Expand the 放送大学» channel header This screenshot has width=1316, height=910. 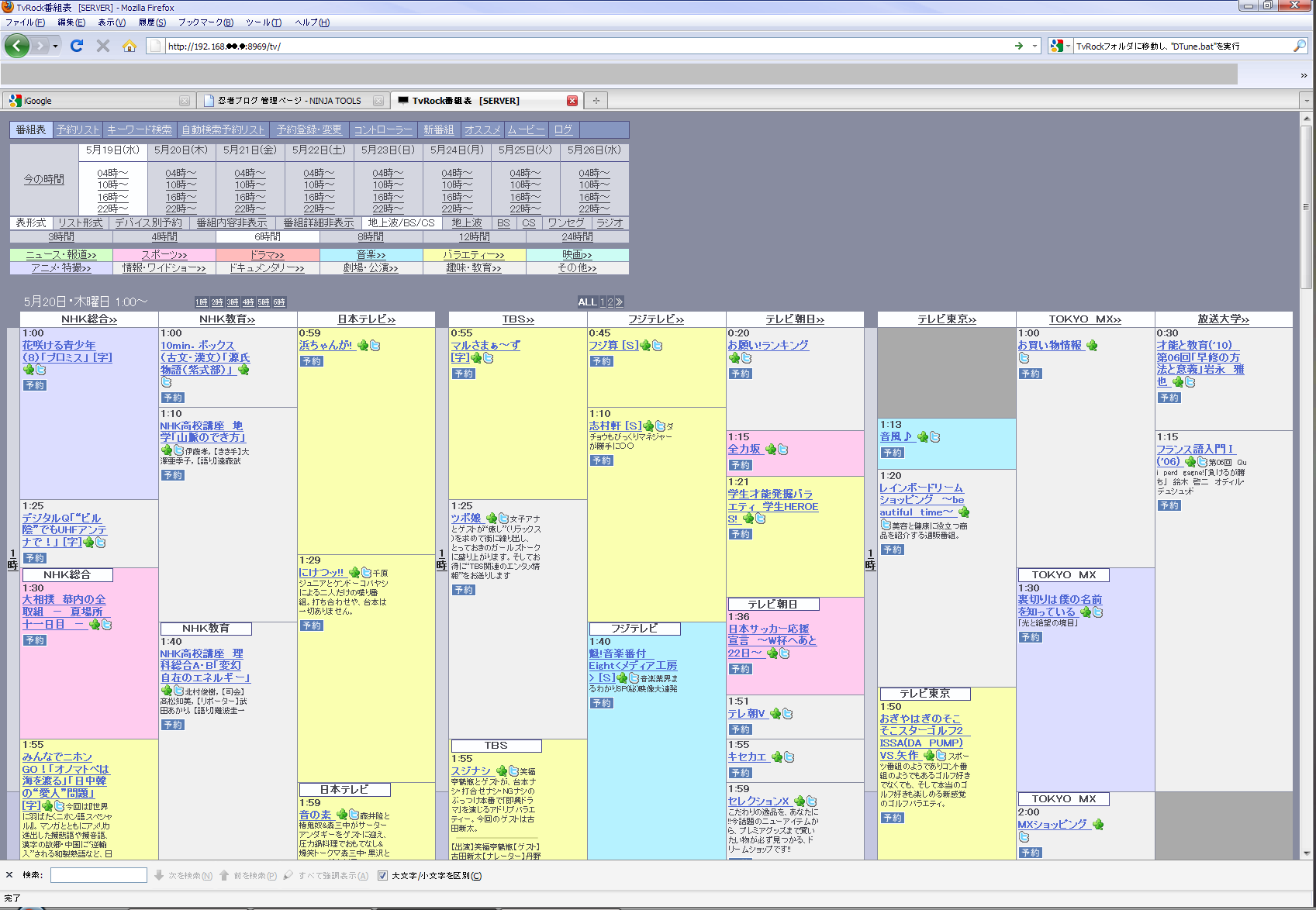[x=1224, y=319]
